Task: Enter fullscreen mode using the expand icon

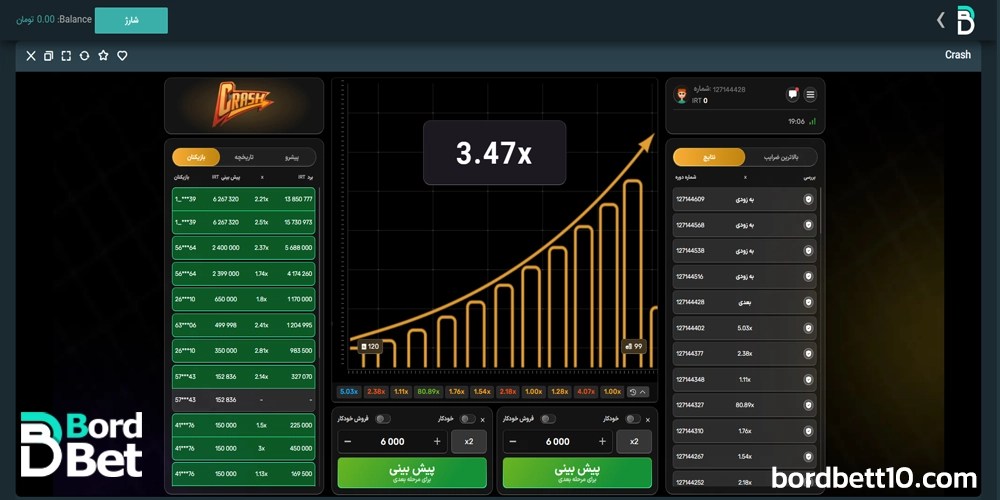Action: (x=66, y=56)
